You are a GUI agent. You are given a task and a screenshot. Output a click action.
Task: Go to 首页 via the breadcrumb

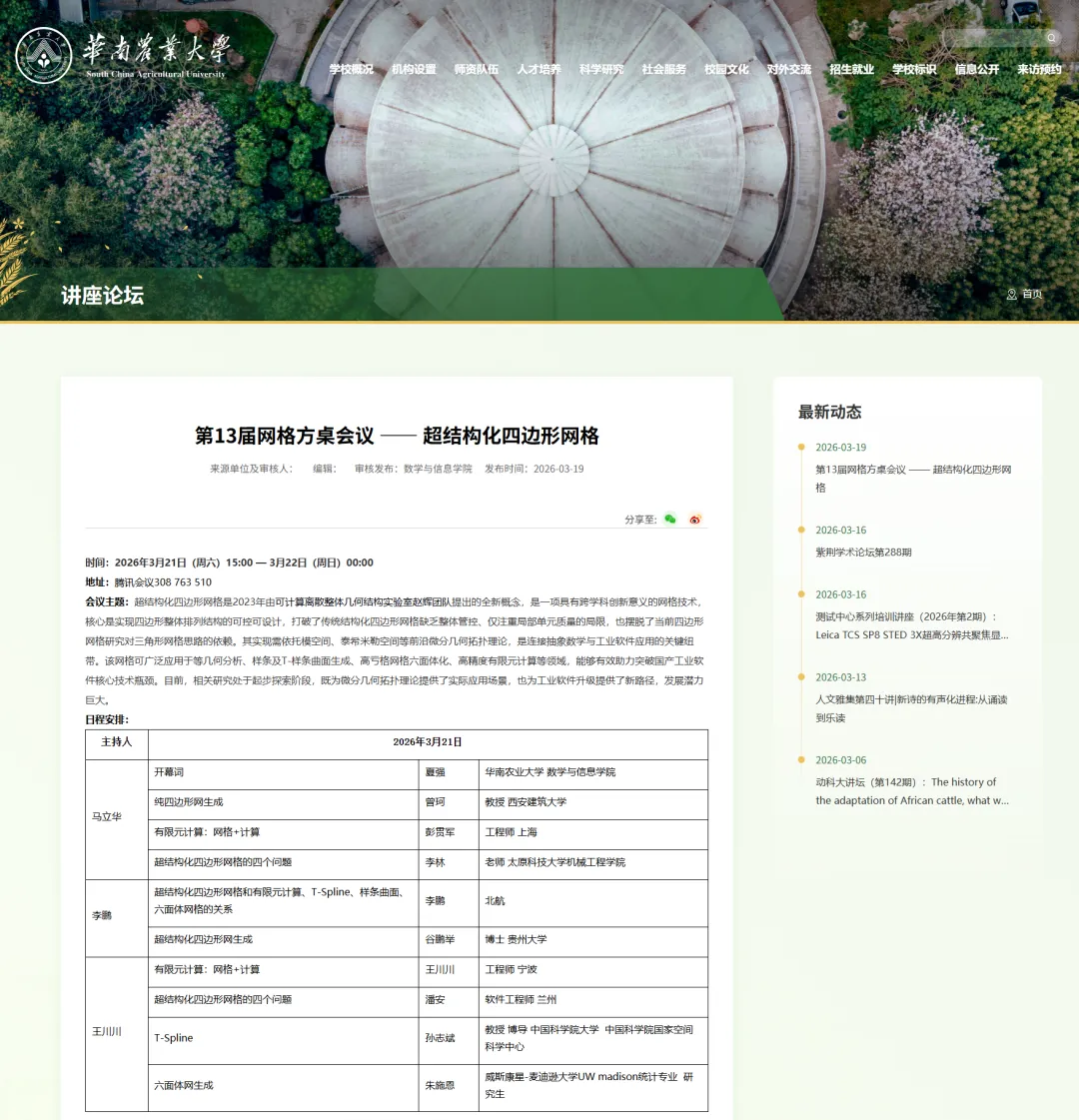(x=1032, y=295)
